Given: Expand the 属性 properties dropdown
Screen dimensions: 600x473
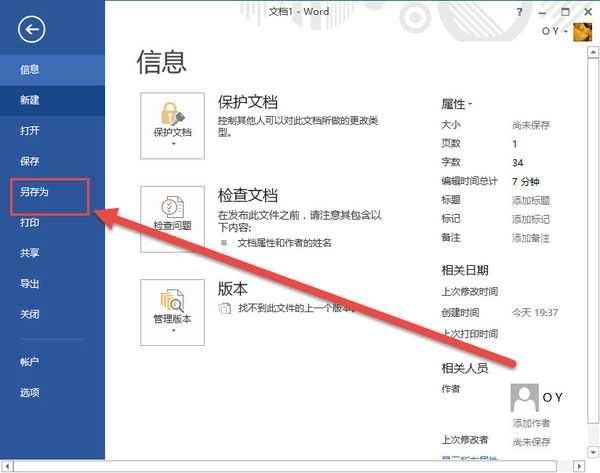Looking at the screenshot, I should (470, 104).
